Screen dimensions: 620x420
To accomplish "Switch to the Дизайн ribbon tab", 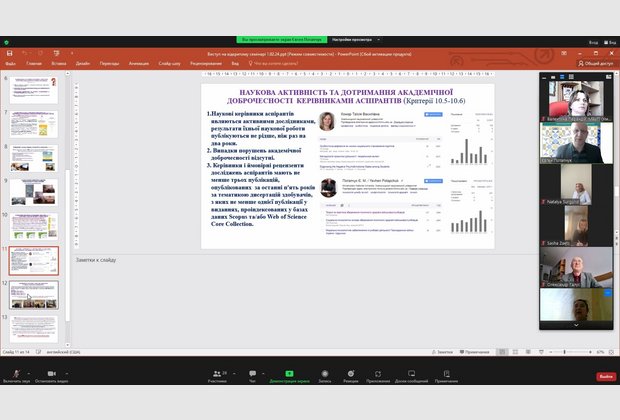I will pyautogui.click(x=83, y=63).
